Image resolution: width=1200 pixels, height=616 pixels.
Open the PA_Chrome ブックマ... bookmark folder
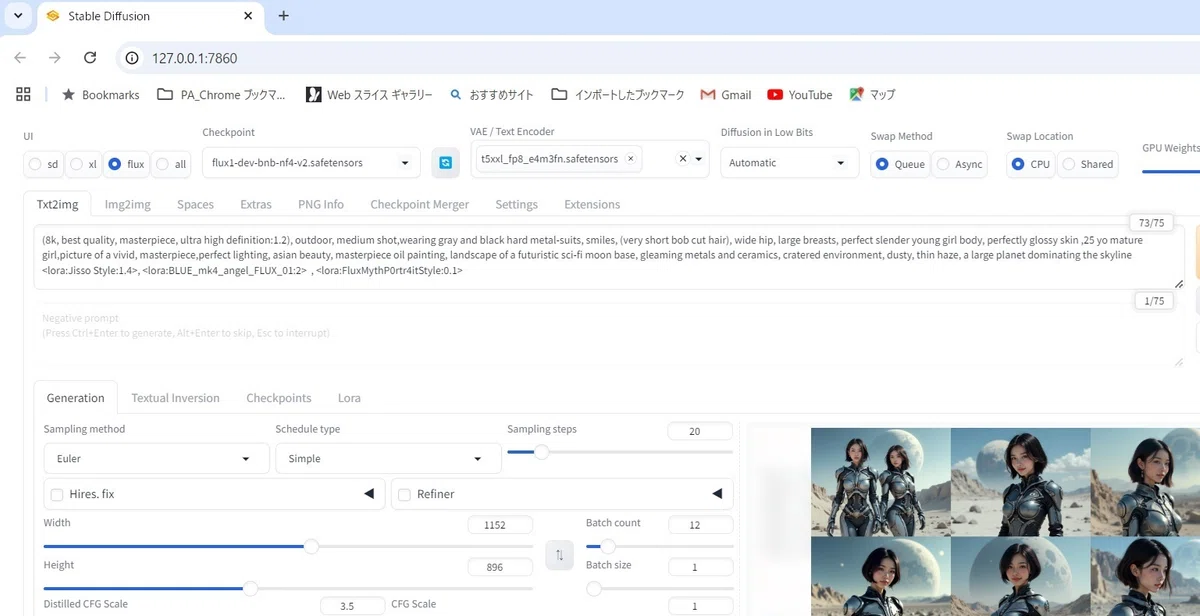[x=221, y=95]
